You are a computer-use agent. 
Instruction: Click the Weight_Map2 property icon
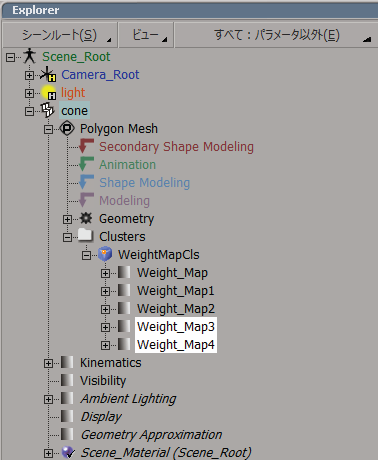click(124, 308)
